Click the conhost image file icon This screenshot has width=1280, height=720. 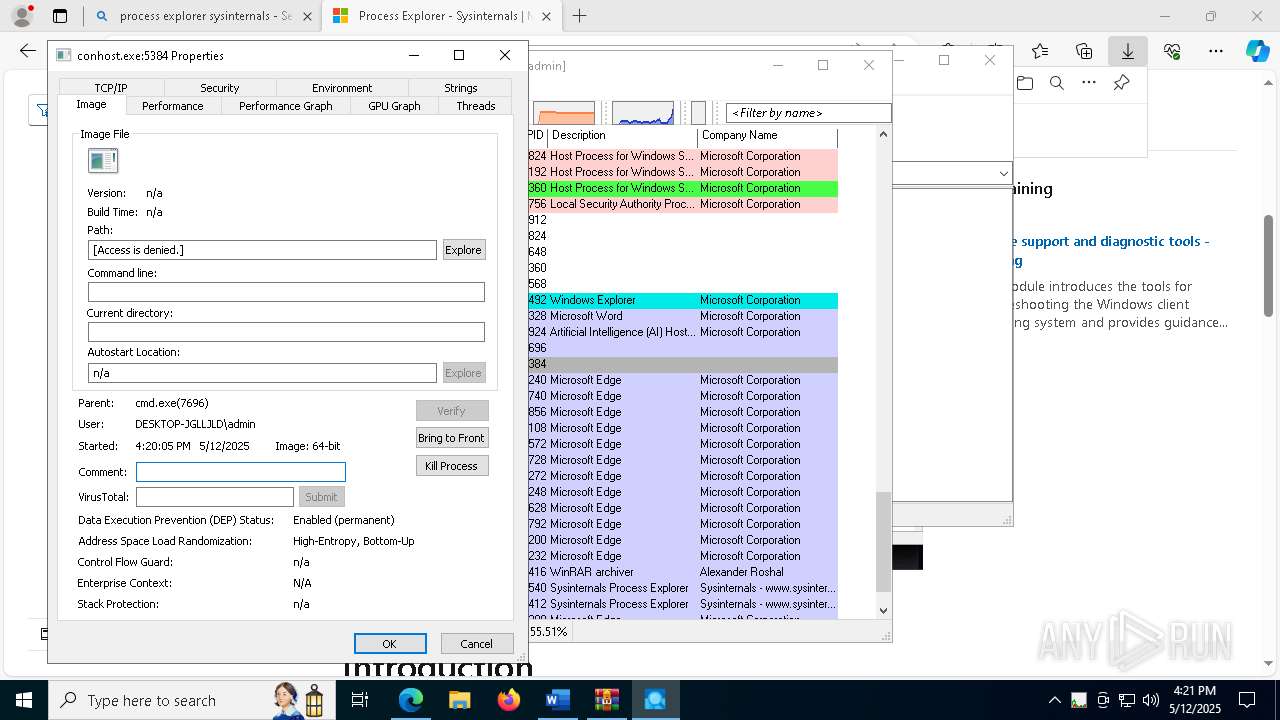[x=103, y=160]
